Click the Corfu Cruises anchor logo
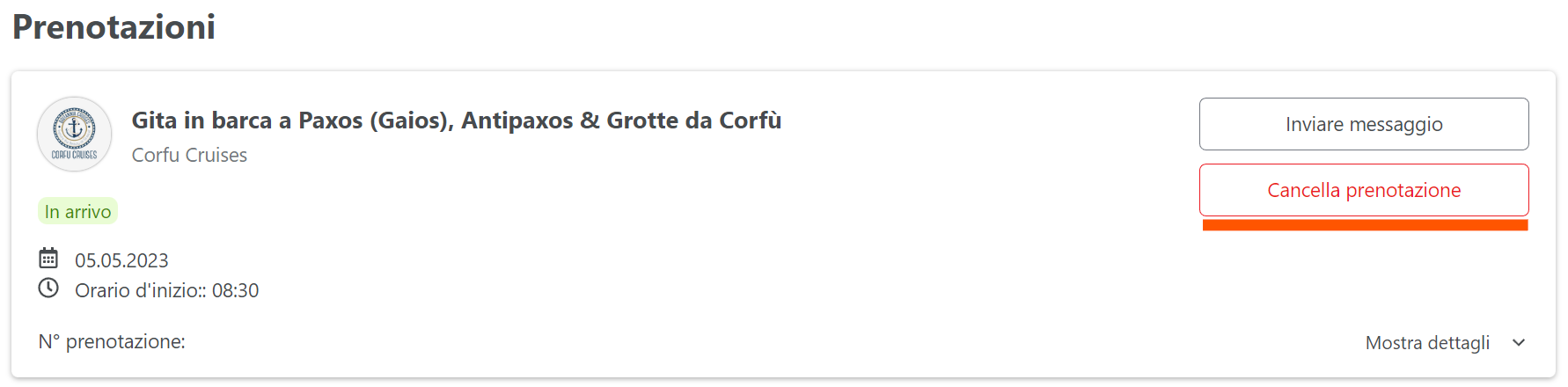The image size is (1568, 387). pyautogui.click(x=75, y=134)
